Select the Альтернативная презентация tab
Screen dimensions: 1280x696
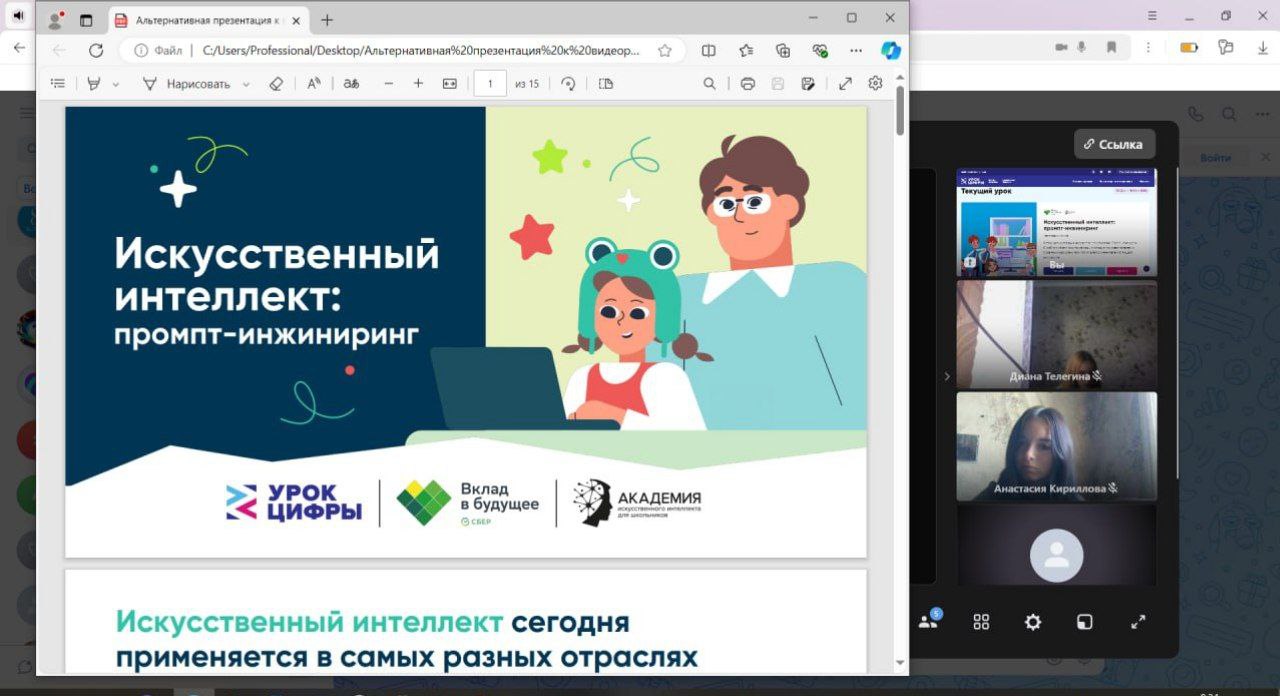pos(208,20)
